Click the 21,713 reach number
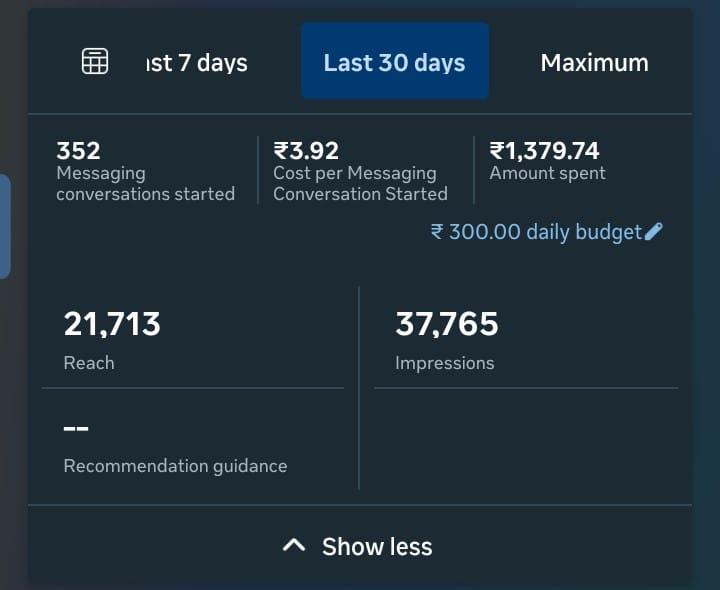The image size is (720, 590). click(x=112, y=324)
